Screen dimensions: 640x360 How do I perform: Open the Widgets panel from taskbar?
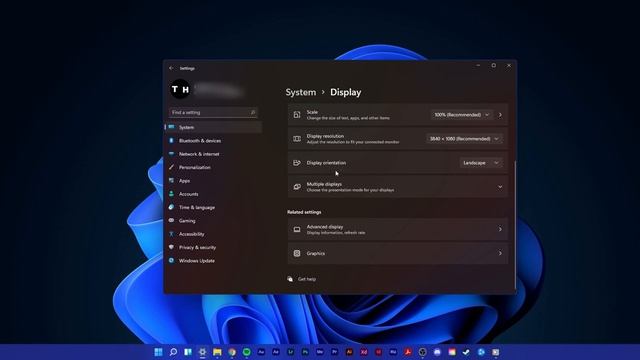tap(188, 352)
